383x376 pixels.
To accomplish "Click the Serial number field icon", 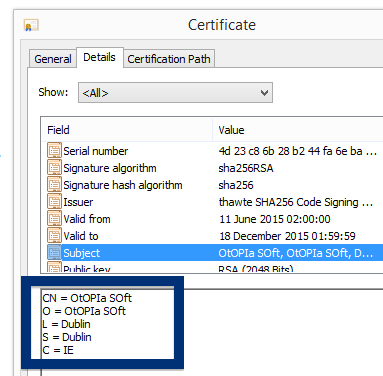I will tap(54, 151).
